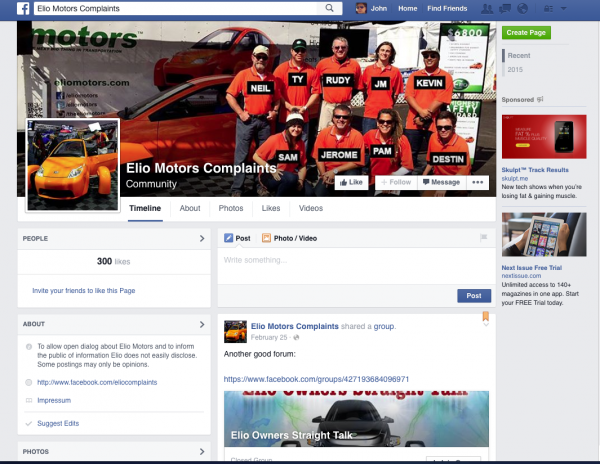The width and height of the screenshot is (600, 464).
Task: Open the messages icon in top bar
Action: (505, 8)
